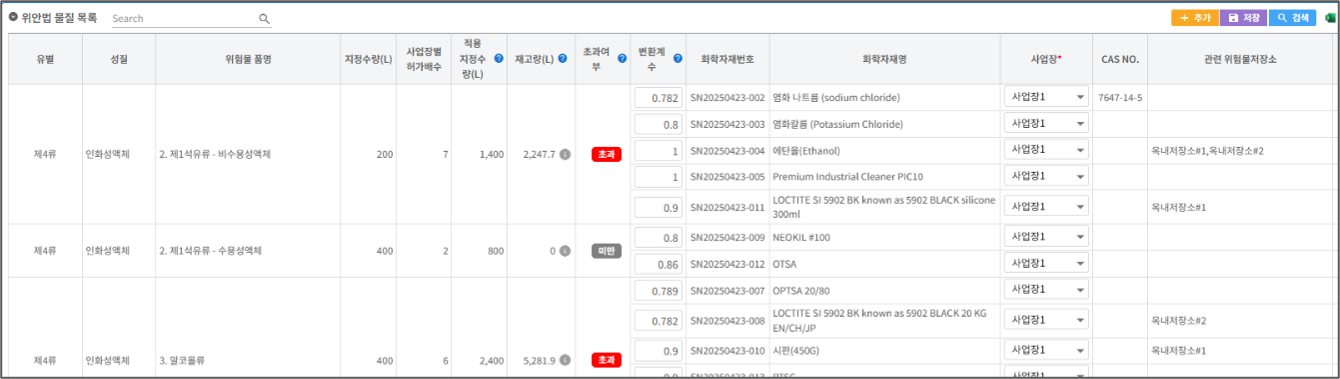1340x379 pixels.
Task: Edit 변환계수 field for 염화 나트륨
Action: point(658,98)
